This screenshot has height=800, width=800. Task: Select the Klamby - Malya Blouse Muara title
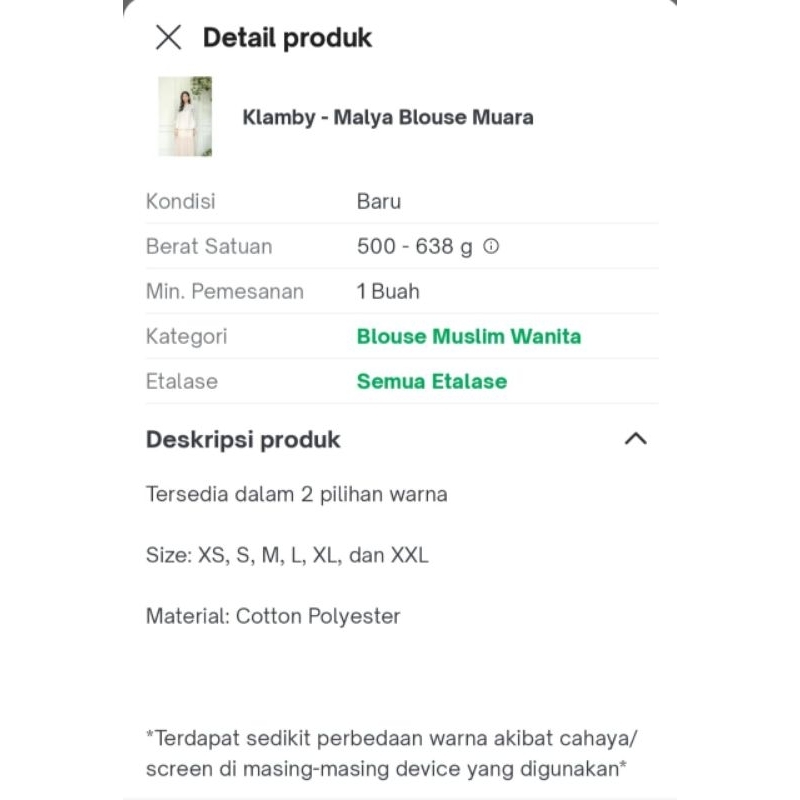click(388, 117)
